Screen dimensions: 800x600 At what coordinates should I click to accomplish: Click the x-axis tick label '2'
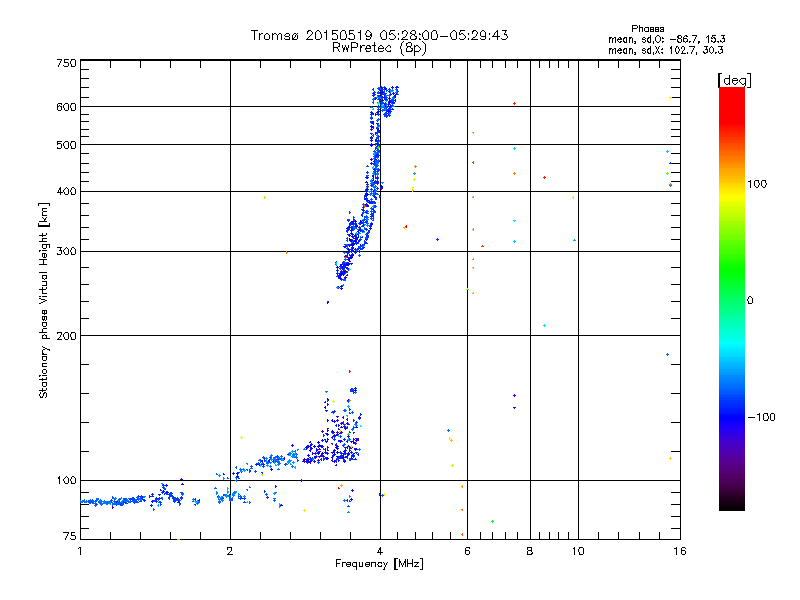pos(230,551)
